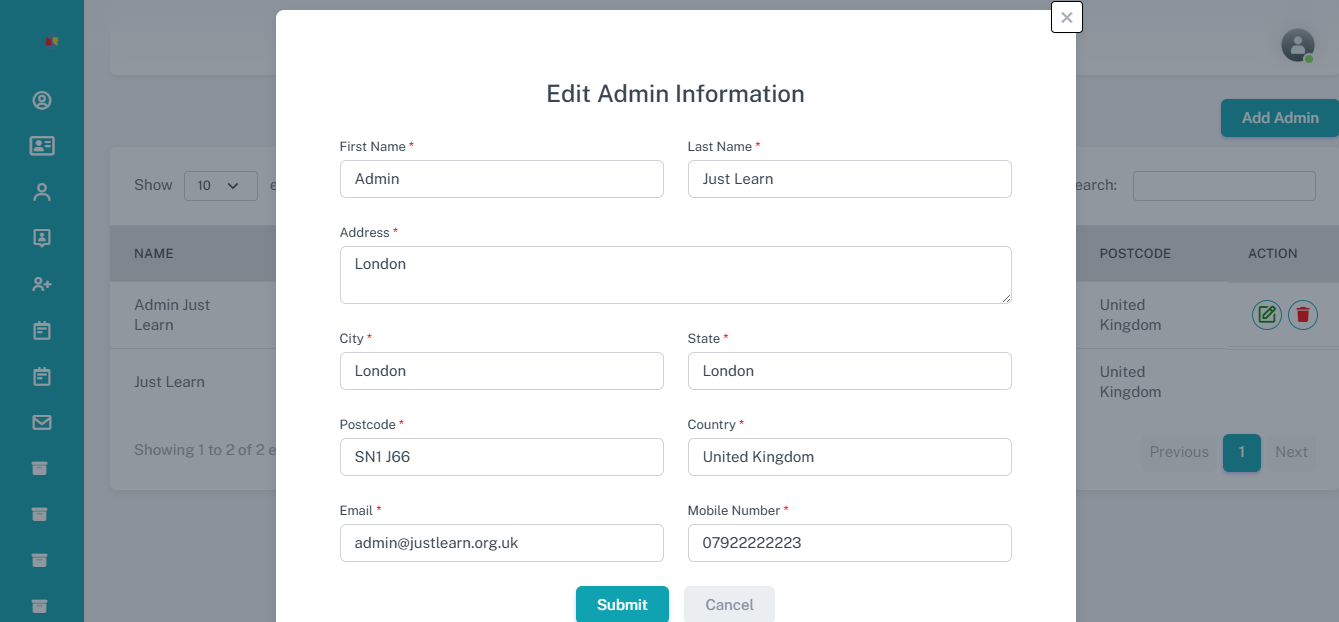Click the edit pencil icon for Admin Just Learn
Image resolution: width=1339 pixels, height=622 pixels.
coord(1266,314)
